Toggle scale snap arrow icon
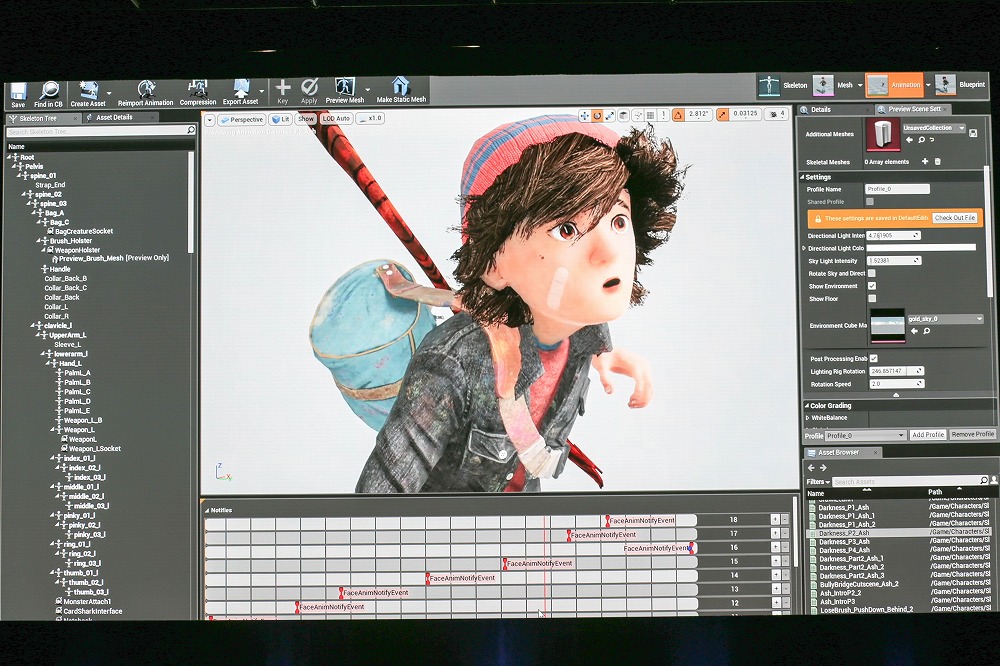 click(x=723, y=114)
